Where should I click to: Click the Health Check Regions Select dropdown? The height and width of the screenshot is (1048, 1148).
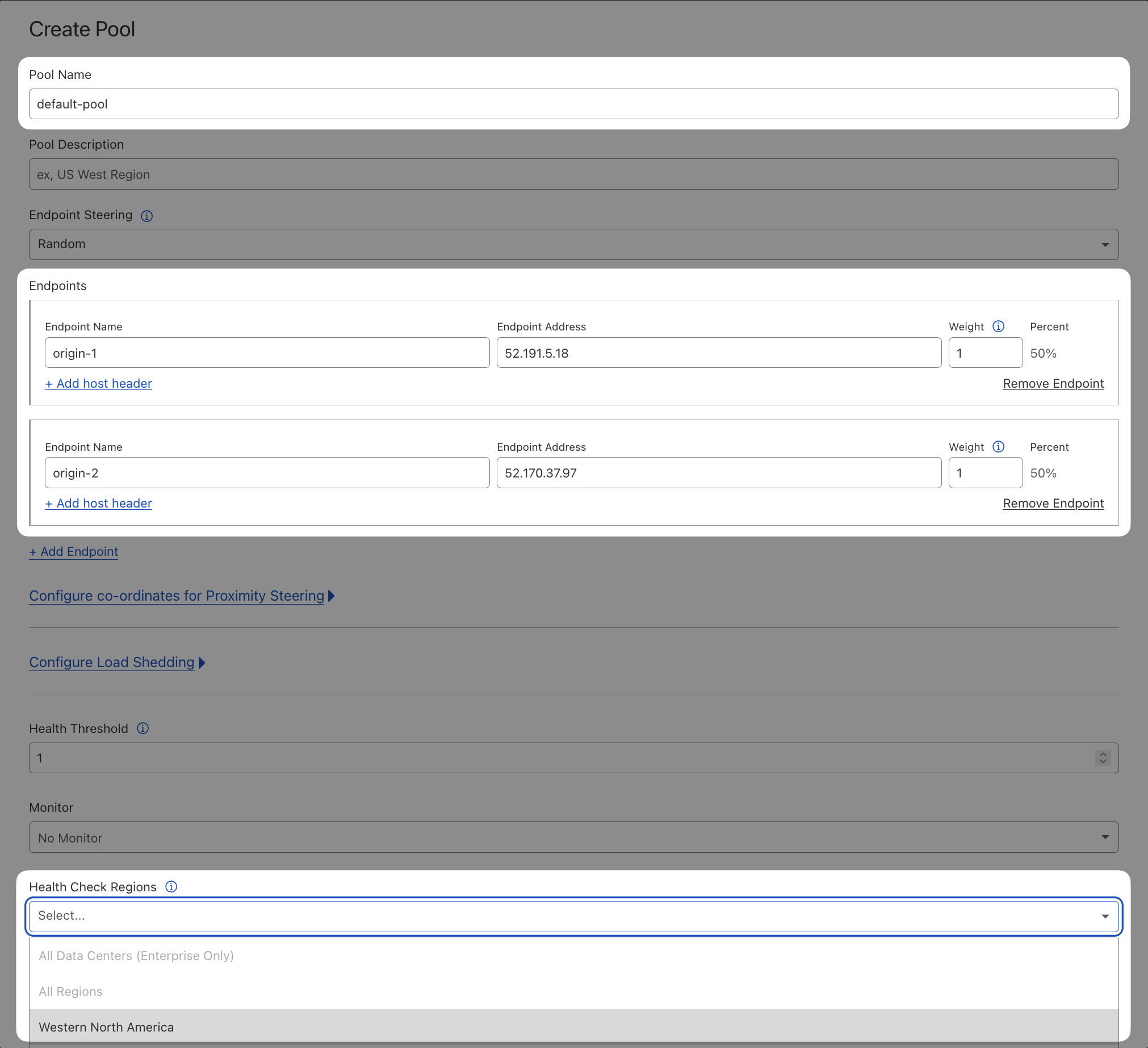[573, 916]
